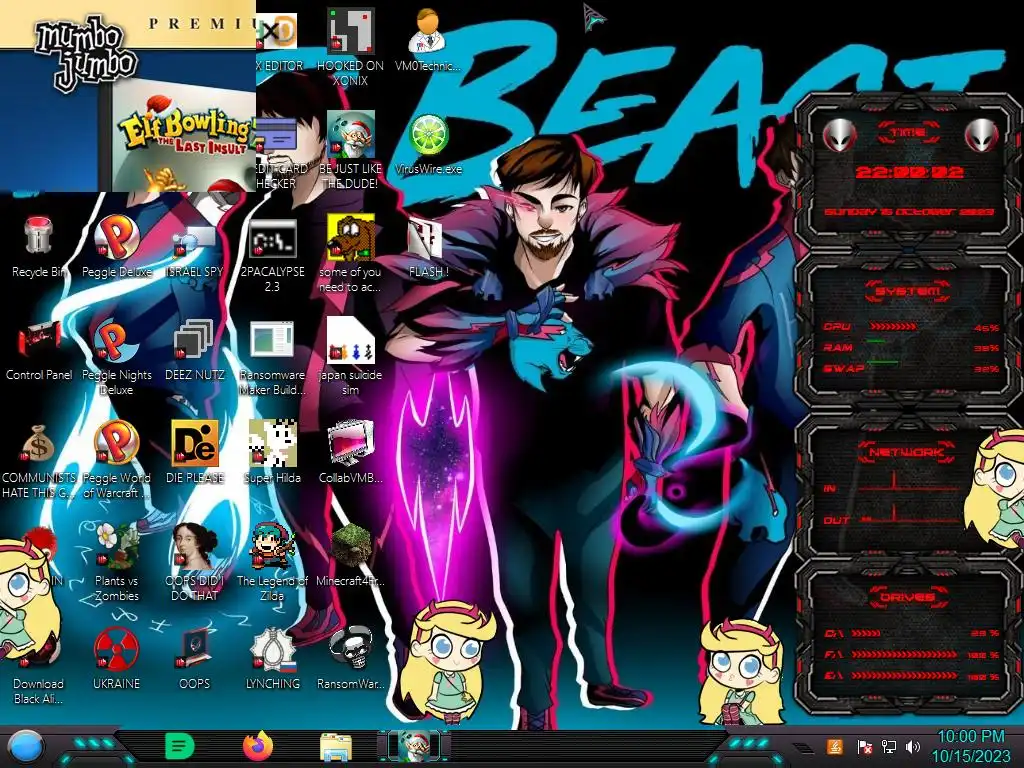
Task: Select the CollabVMB... icon
Action: (350, 444)
